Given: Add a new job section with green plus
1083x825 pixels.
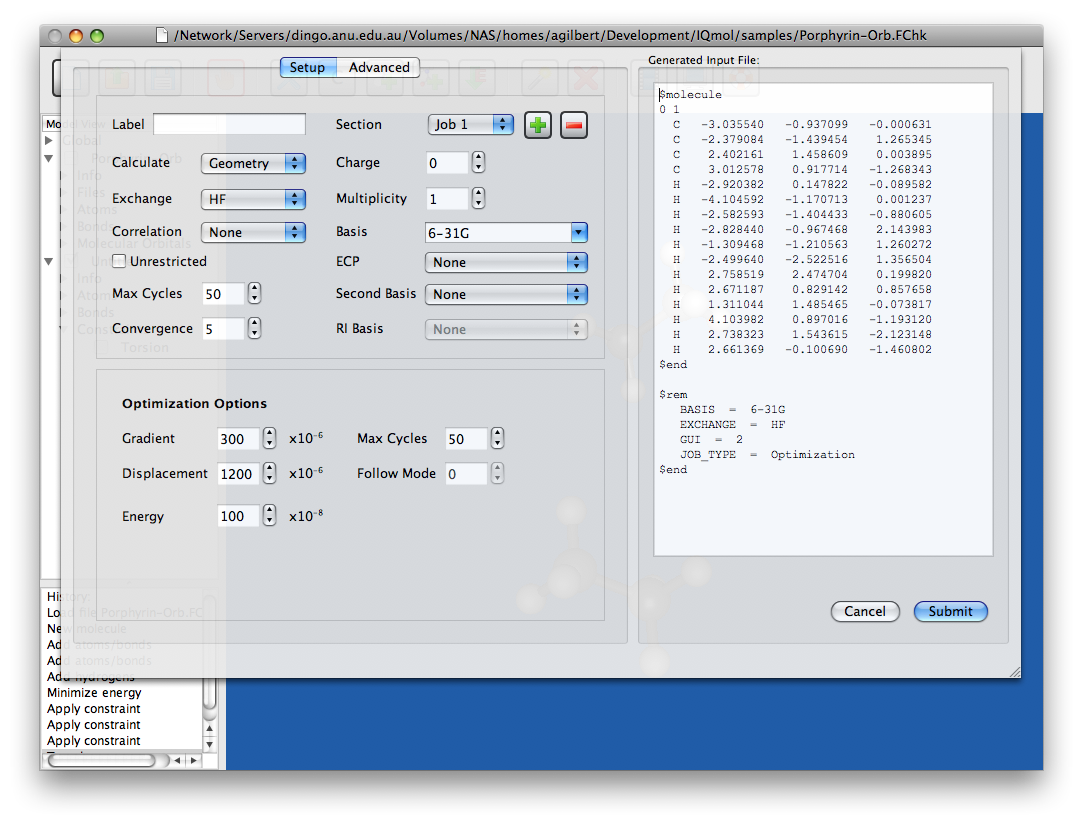Looking at the screenshot, I should pyautogui.click(x=537, y=125).
